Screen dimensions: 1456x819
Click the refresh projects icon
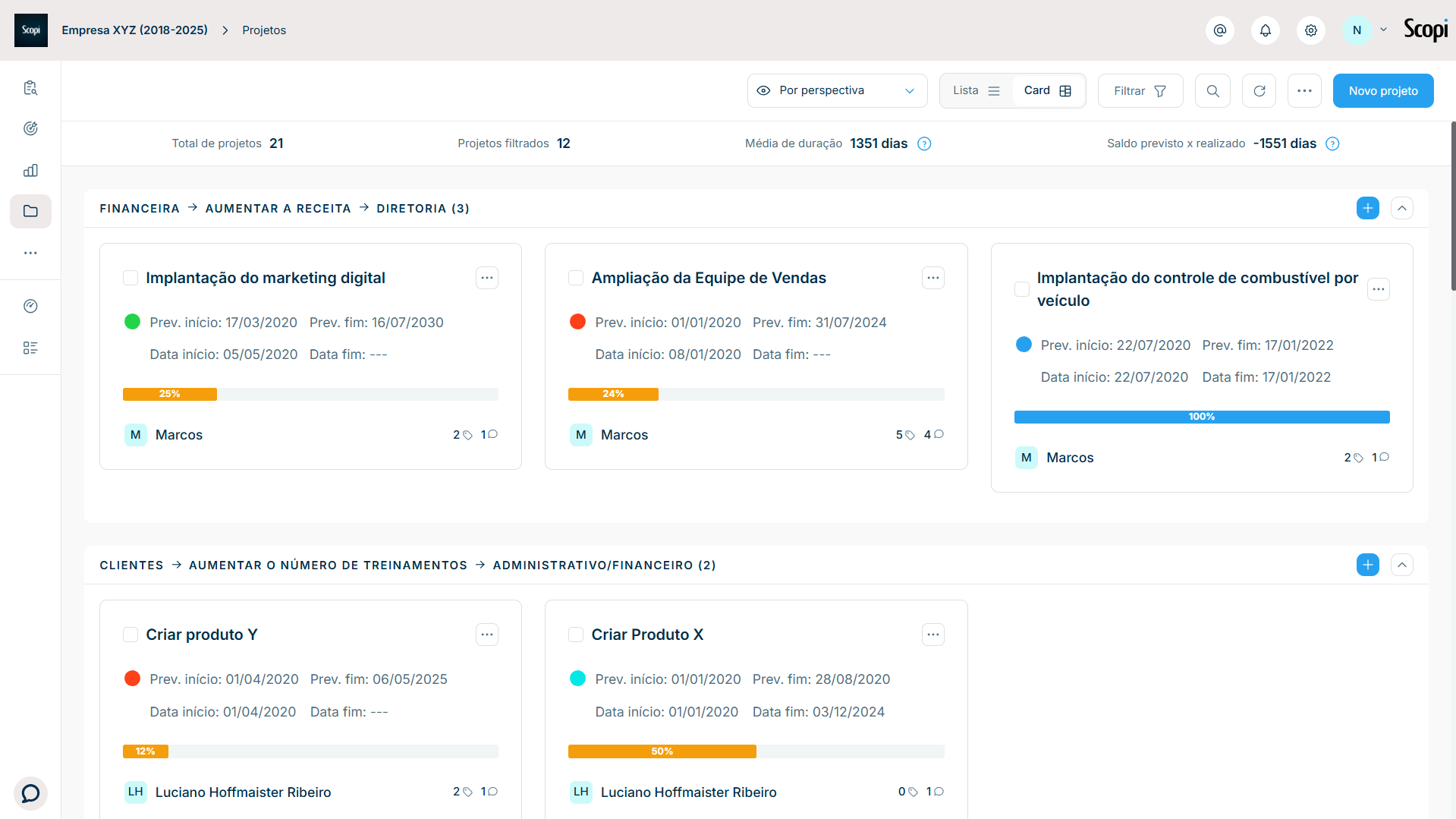tap(1259, 91)
